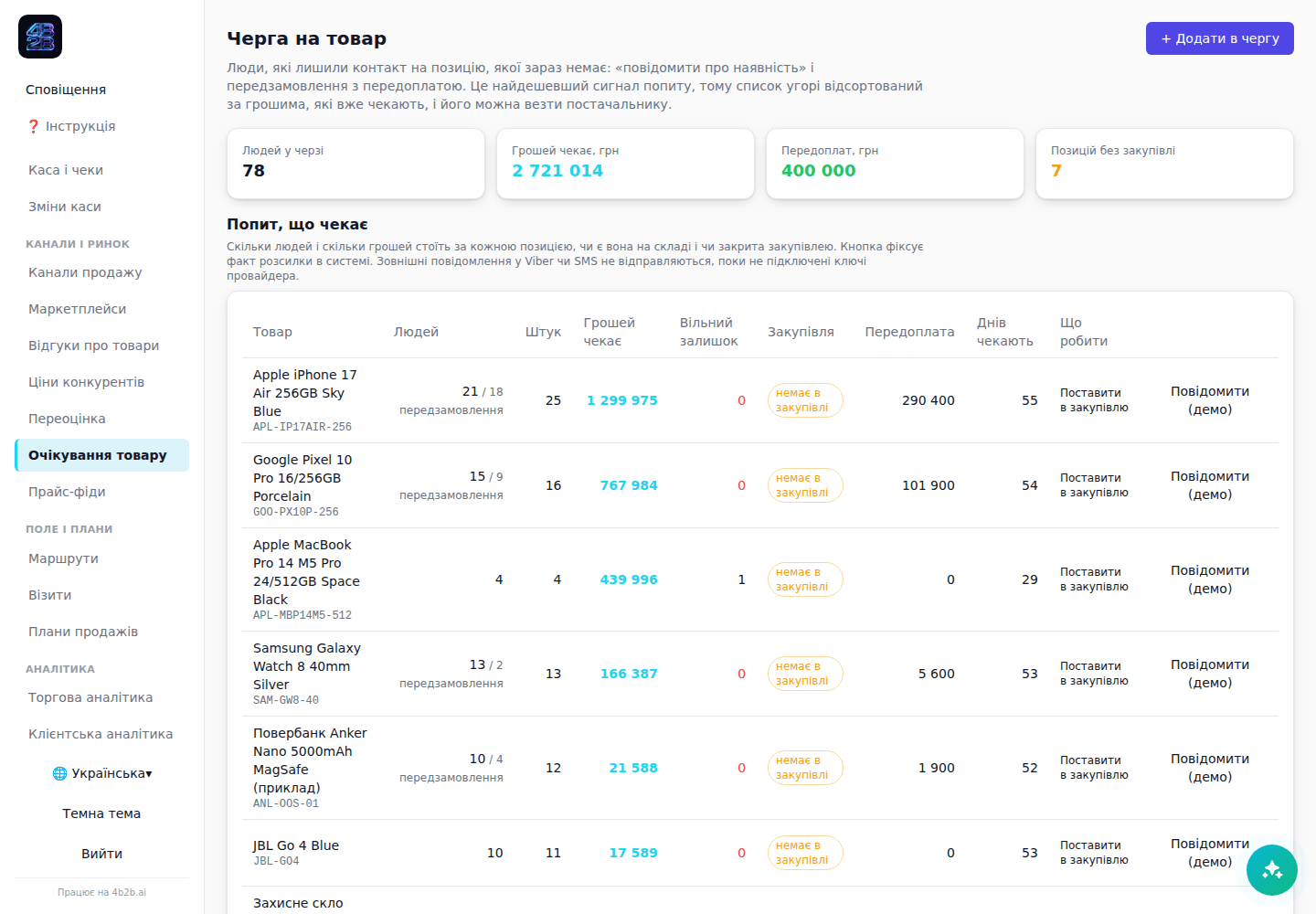Click the Грошей чекає card value 2 721 014
Image resolution: width=1316 pixels, height=914 pixels.
click(557, 171)
